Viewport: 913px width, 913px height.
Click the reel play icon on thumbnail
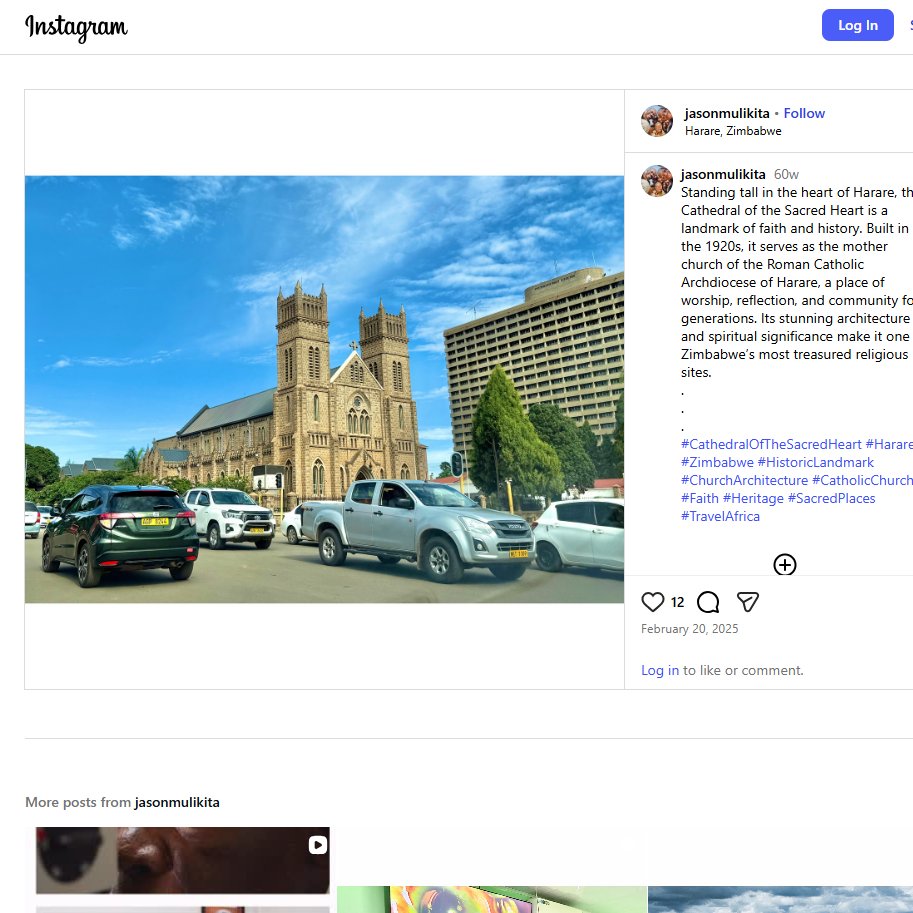317,845
